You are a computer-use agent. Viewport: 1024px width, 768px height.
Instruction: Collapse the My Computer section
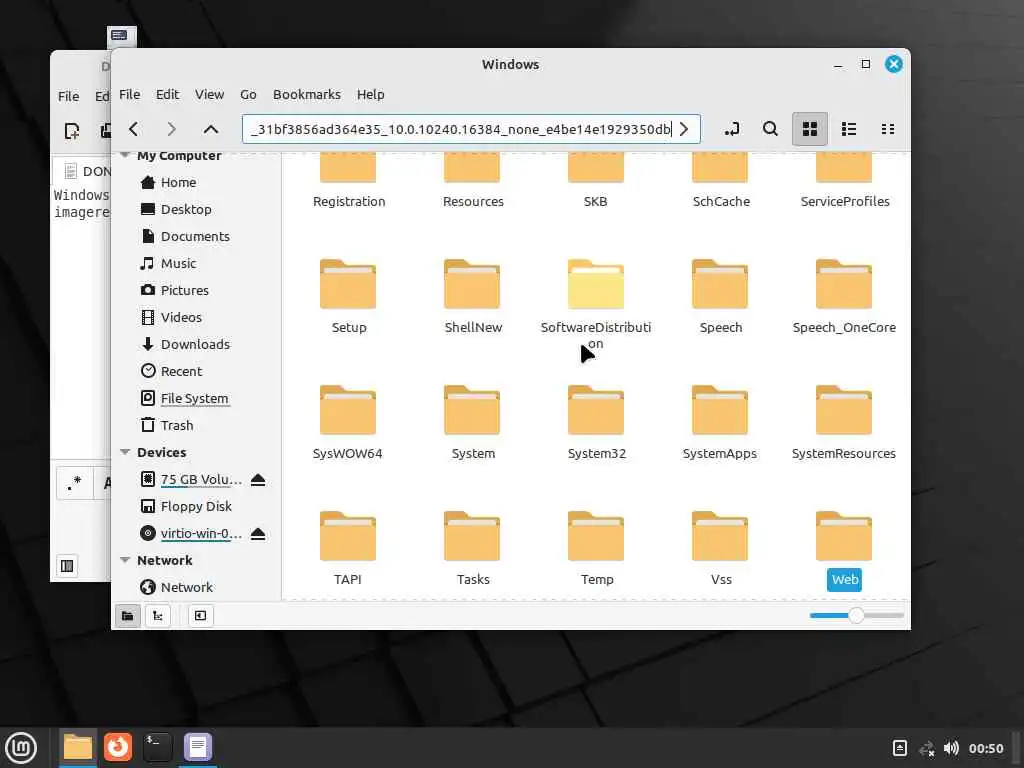click(125, 155)
